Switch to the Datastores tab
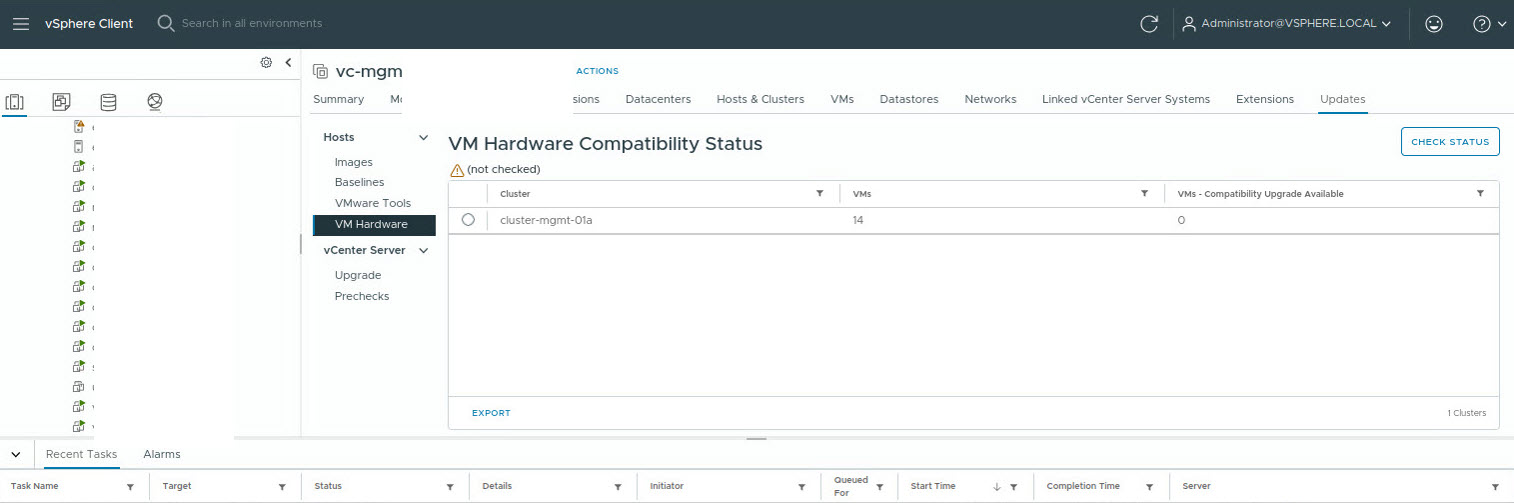Screen dimensions: 1514x503 909,99
